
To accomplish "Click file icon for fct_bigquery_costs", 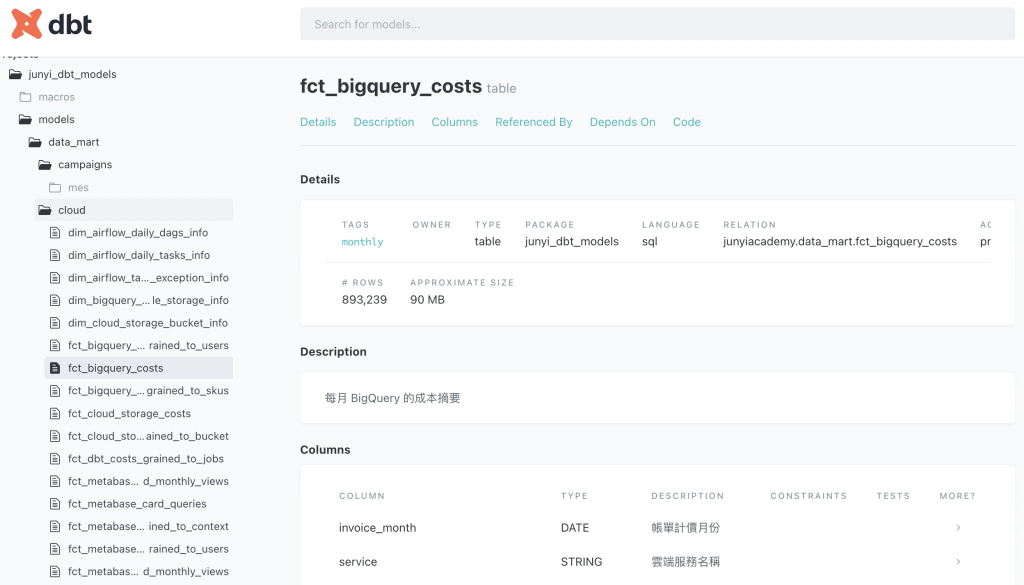I will coord(55,368).
